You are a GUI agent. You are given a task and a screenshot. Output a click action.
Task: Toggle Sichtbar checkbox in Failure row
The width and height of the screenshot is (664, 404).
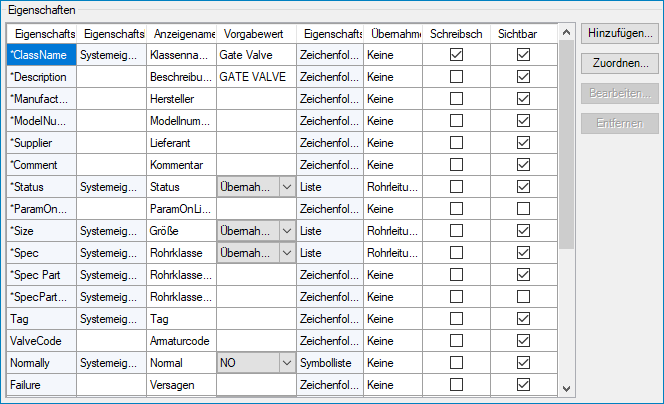(523, 384)
